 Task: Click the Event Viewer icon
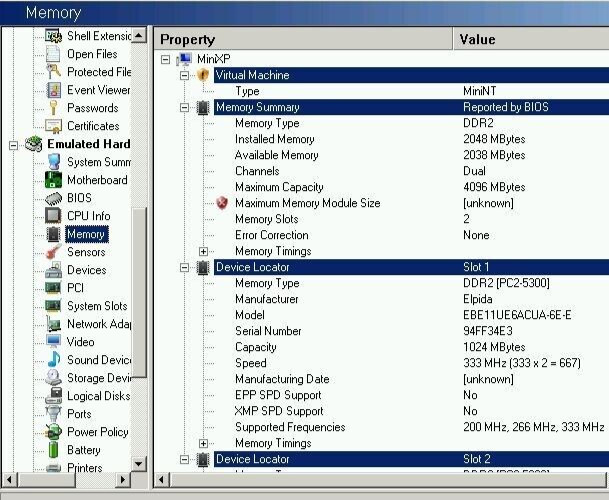tap(53, 90)
